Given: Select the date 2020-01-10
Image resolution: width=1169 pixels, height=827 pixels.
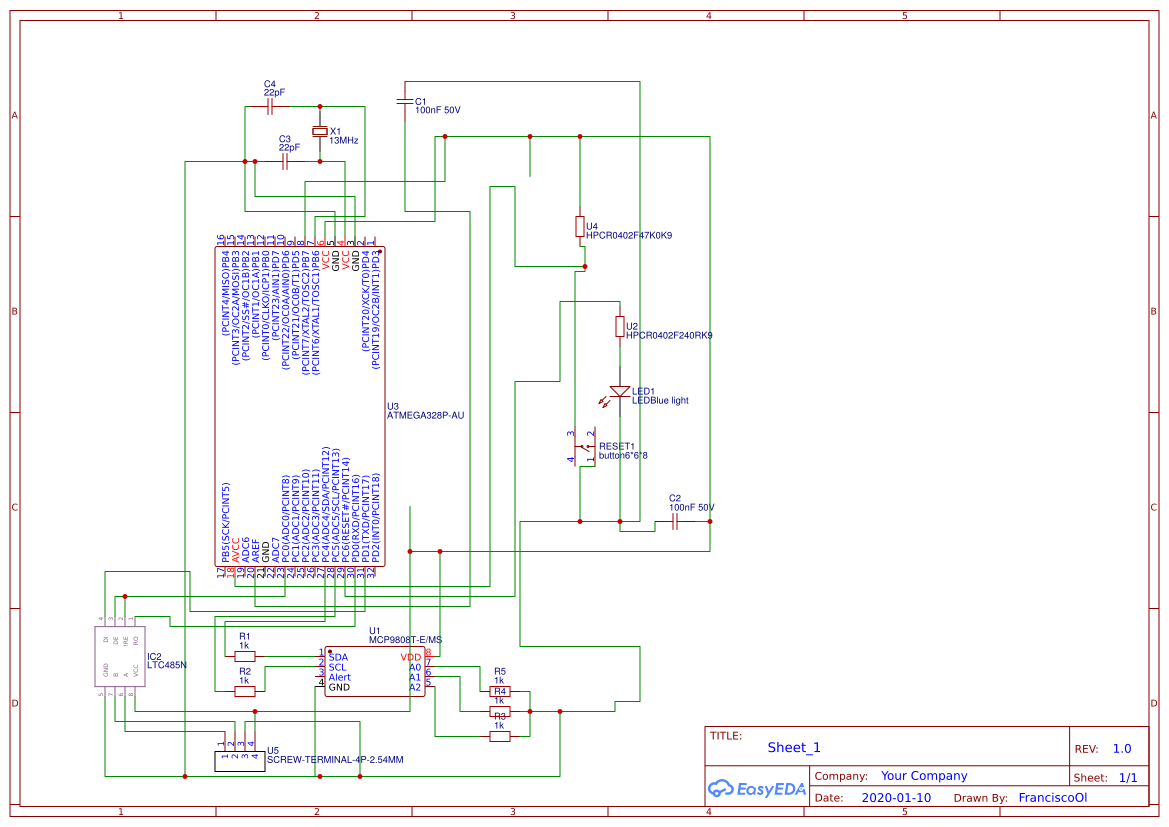Looking at the screenshot, I should [x=897, y=797].
